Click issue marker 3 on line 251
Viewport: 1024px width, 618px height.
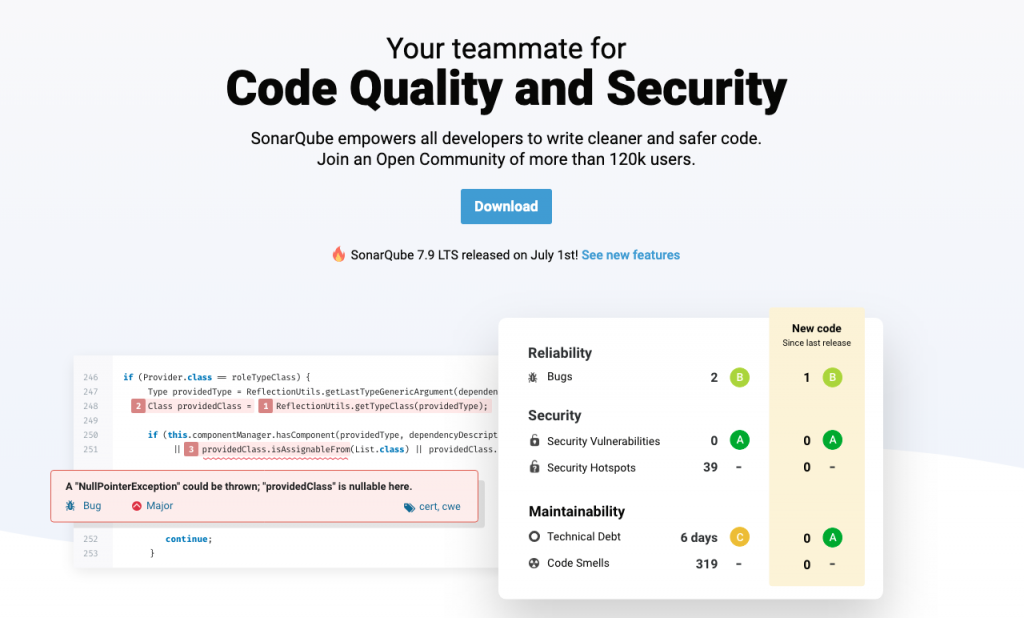tap(191, 449)
